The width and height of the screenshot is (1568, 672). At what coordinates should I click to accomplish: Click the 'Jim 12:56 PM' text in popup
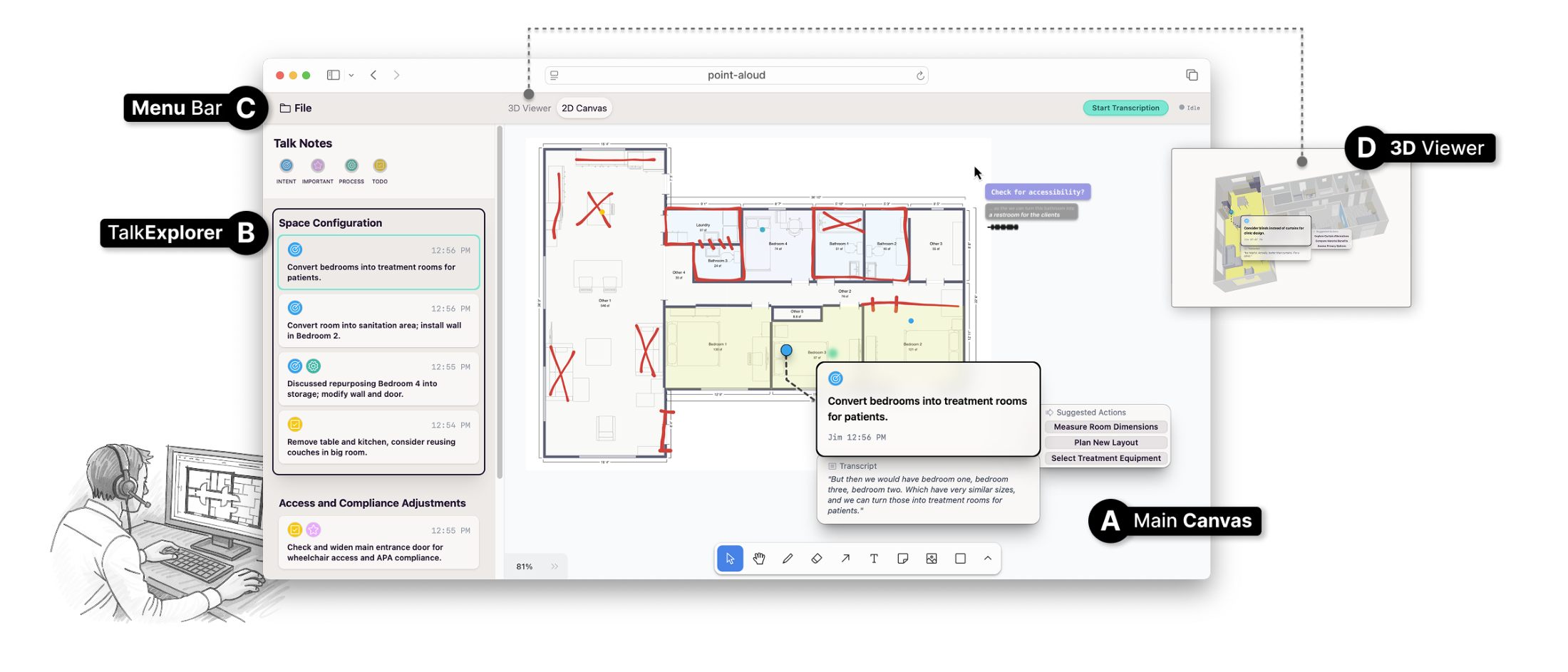[857, 438]
